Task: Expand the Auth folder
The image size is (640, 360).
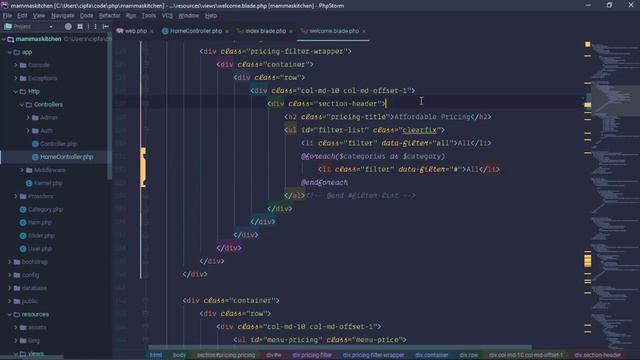Action: pyautogui.click(x=29, y=131)
